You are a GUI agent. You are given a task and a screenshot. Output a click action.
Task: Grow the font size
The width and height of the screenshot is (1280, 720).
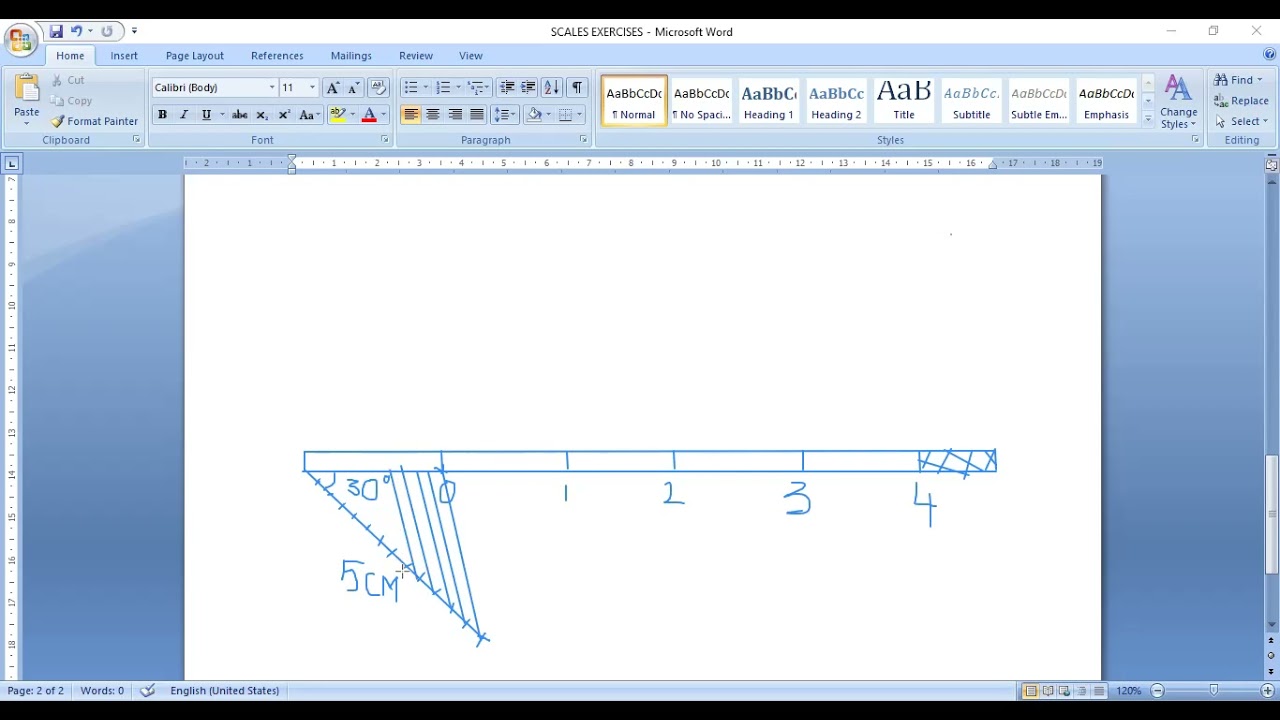tap(333, 88)
